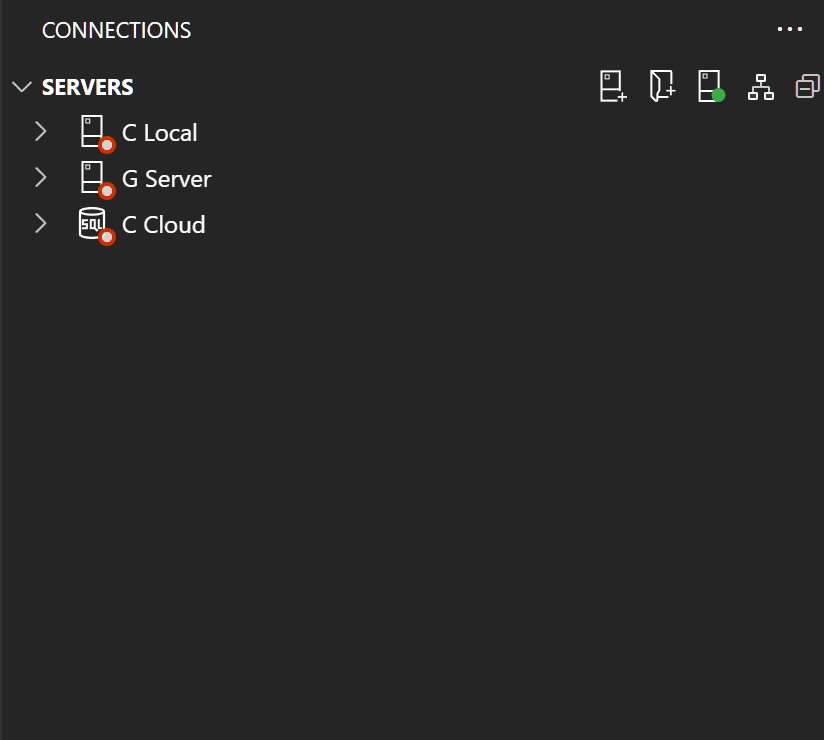Expand the C Local server node
This screenshot has width=824, height=740.
40,131
